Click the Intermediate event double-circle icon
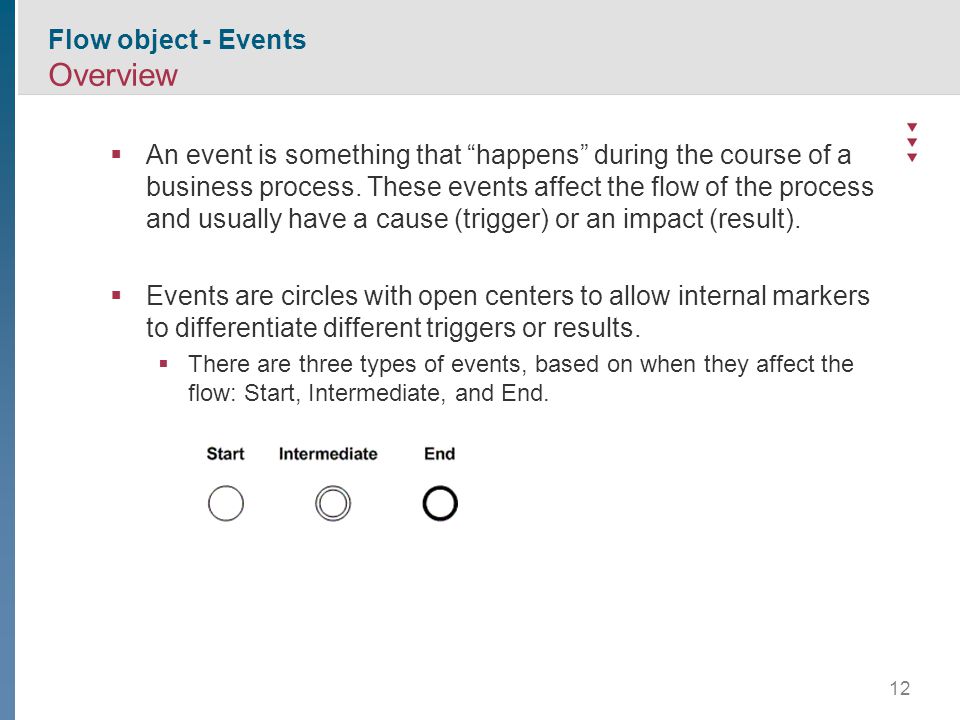 coord(333,503)
